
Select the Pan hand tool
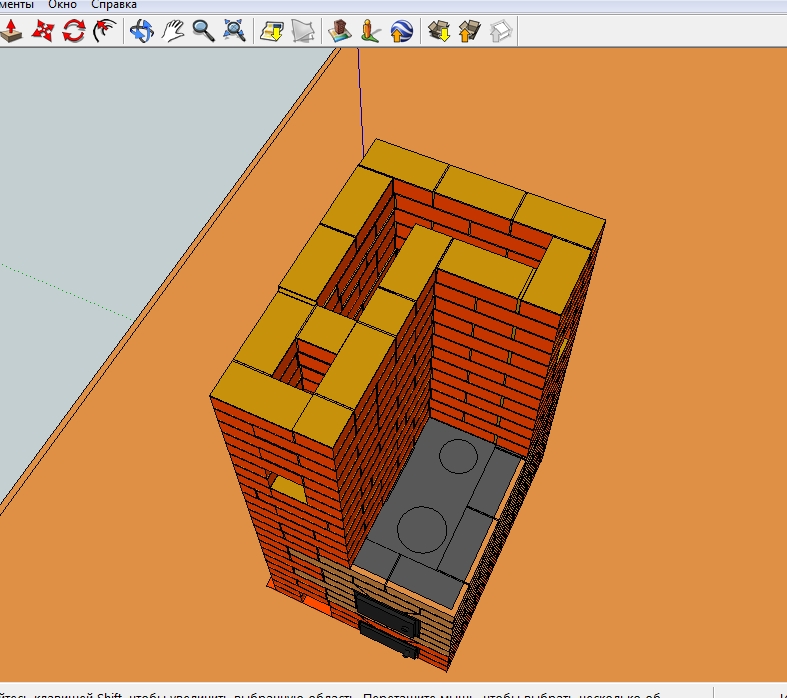pos(173,31)
